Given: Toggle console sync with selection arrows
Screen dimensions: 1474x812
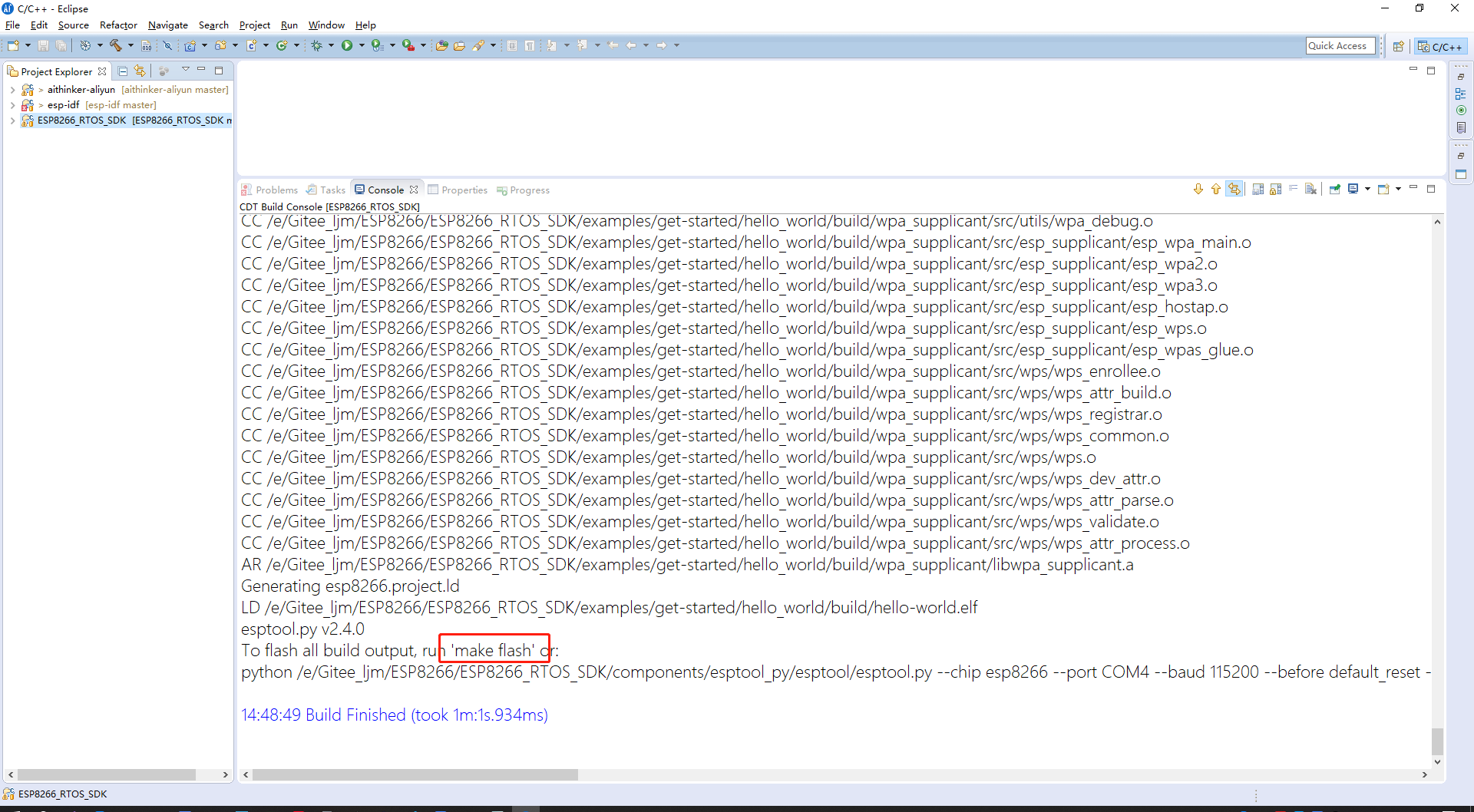Looking at the screenshot, I should pyautogui.click(x=1234, y=190).
